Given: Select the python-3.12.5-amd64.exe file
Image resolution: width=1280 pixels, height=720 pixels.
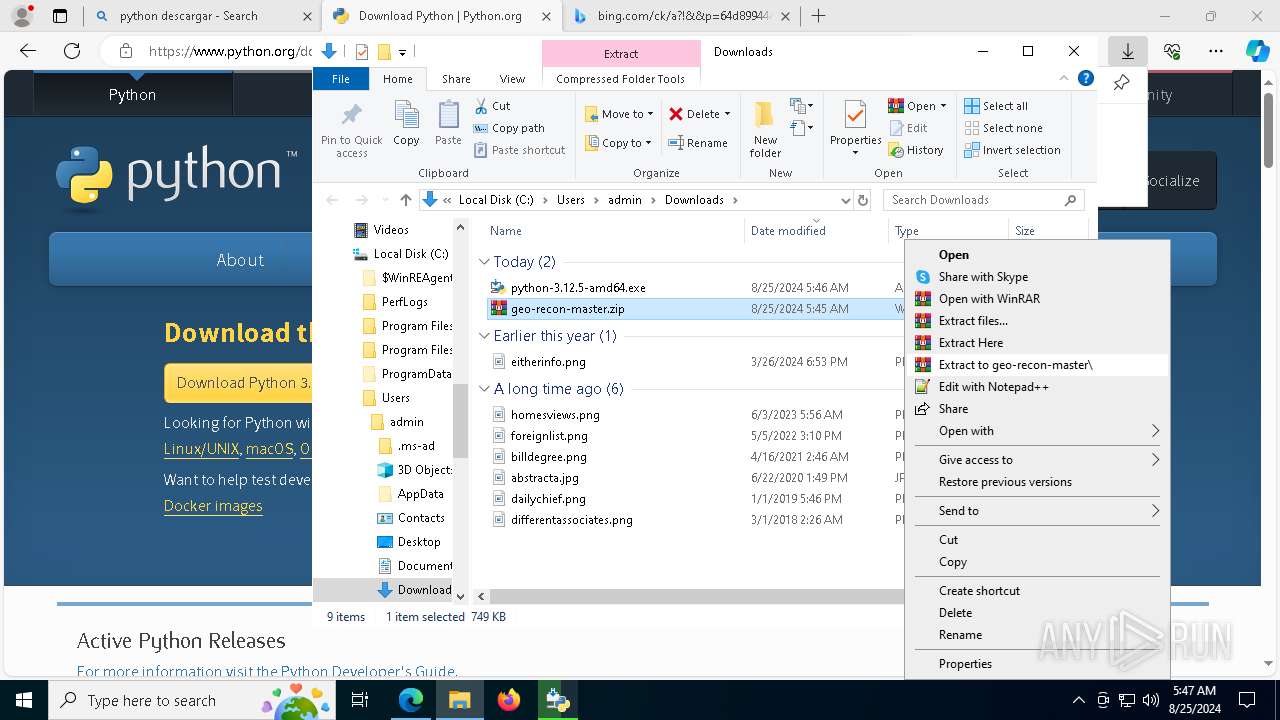Looking at the screenshot, I should [578, 288].
